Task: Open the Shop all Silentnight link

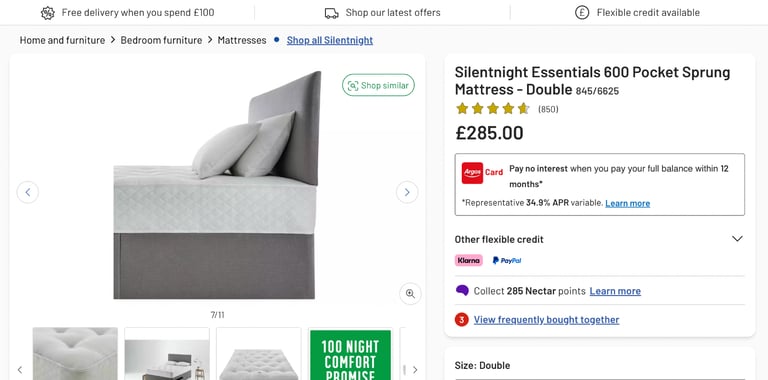Action: (x=330, y=40)
